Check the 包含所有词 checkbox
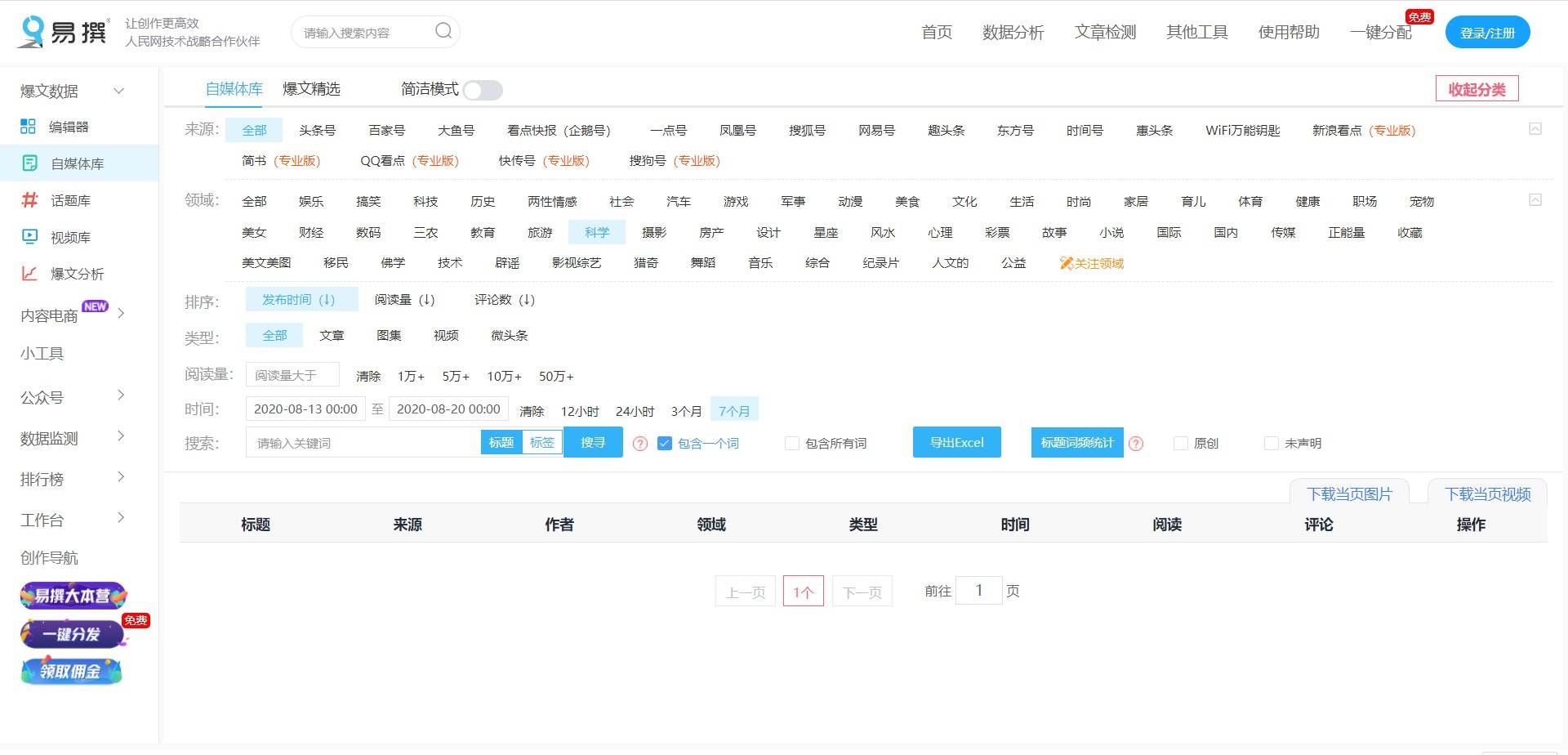Viewport: 1568px width, 755px height. [792, 443]
